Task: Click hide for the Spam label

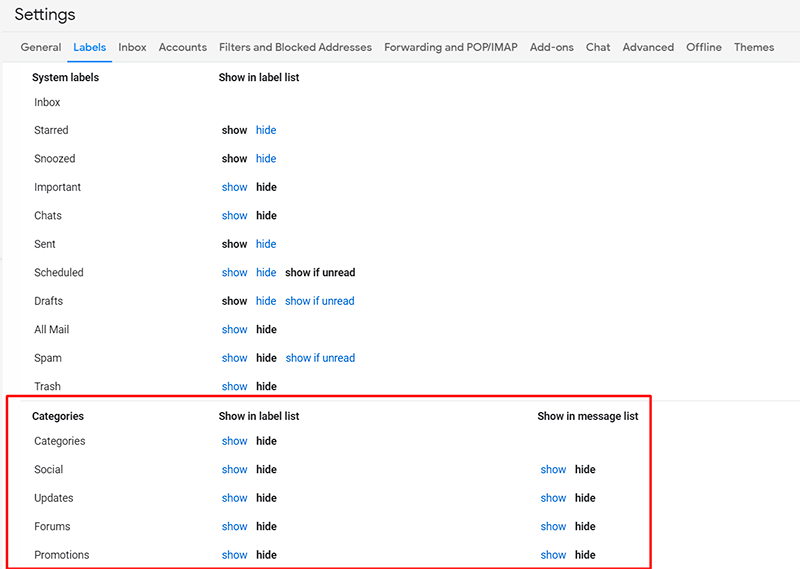Action: pyautogui.click(x=266, y=358)
